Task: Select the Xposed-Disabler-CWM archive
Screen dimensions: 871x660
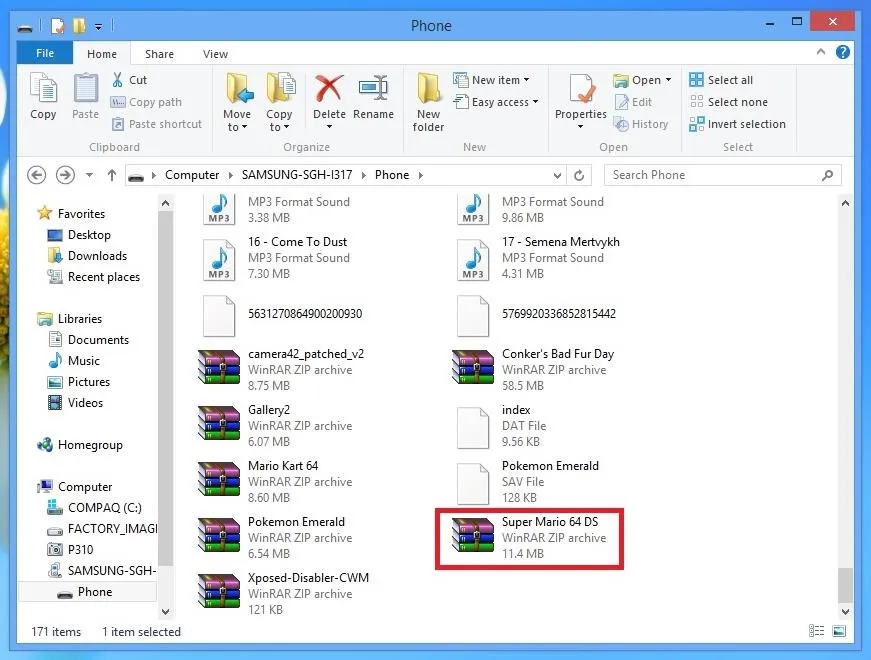Action: (x=284, y=594)
